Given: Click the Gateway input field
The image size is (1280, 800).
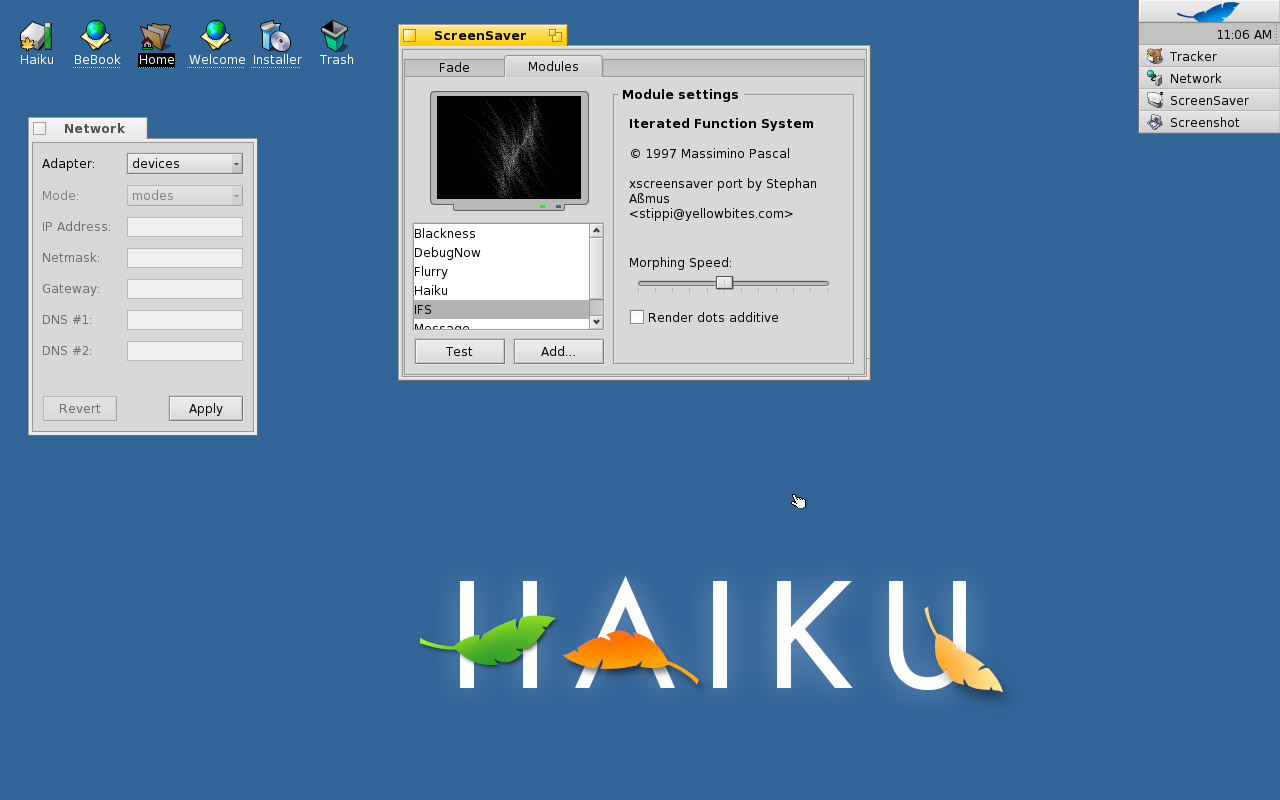Looking at the screenshot, I should pyautogui.click(x=185, y=289).
